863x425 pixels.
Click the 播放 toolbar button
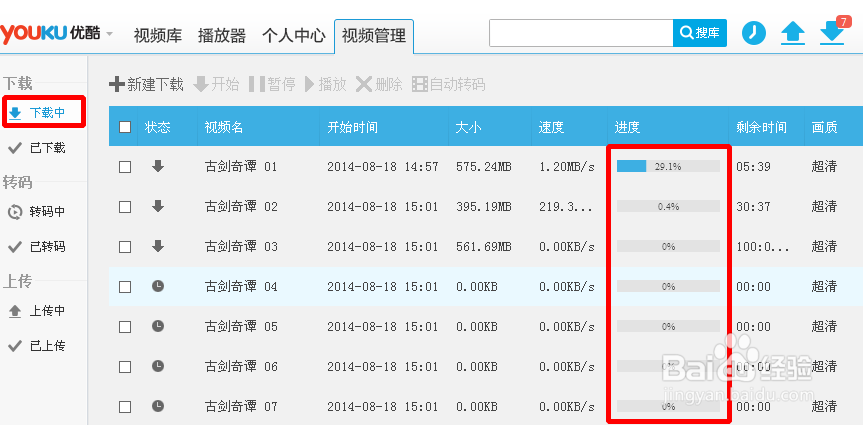click(x=326, y=84)
